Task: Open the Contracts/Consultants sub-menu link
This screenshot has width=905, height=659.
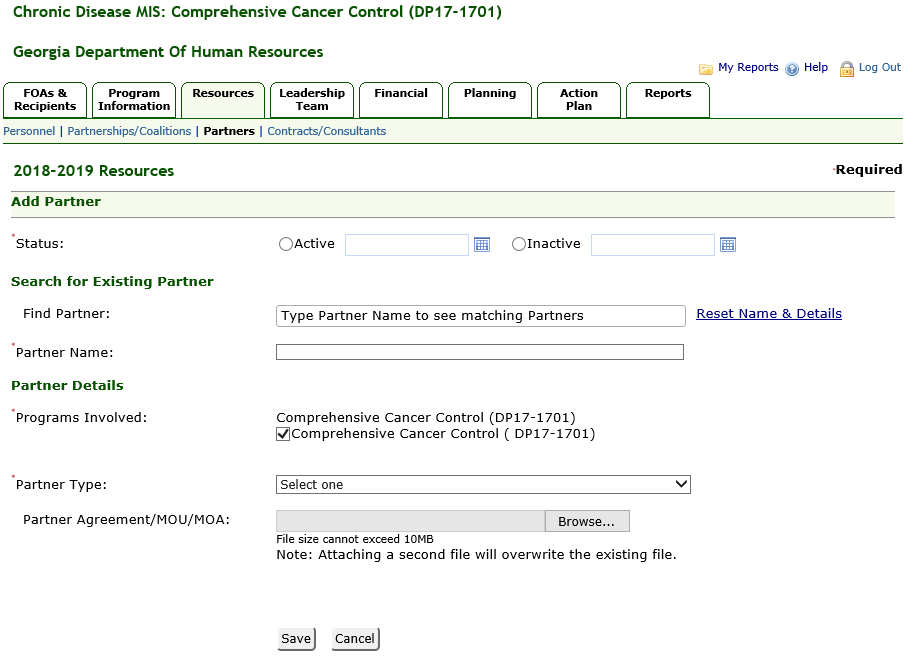Action: tap(326, 131)
